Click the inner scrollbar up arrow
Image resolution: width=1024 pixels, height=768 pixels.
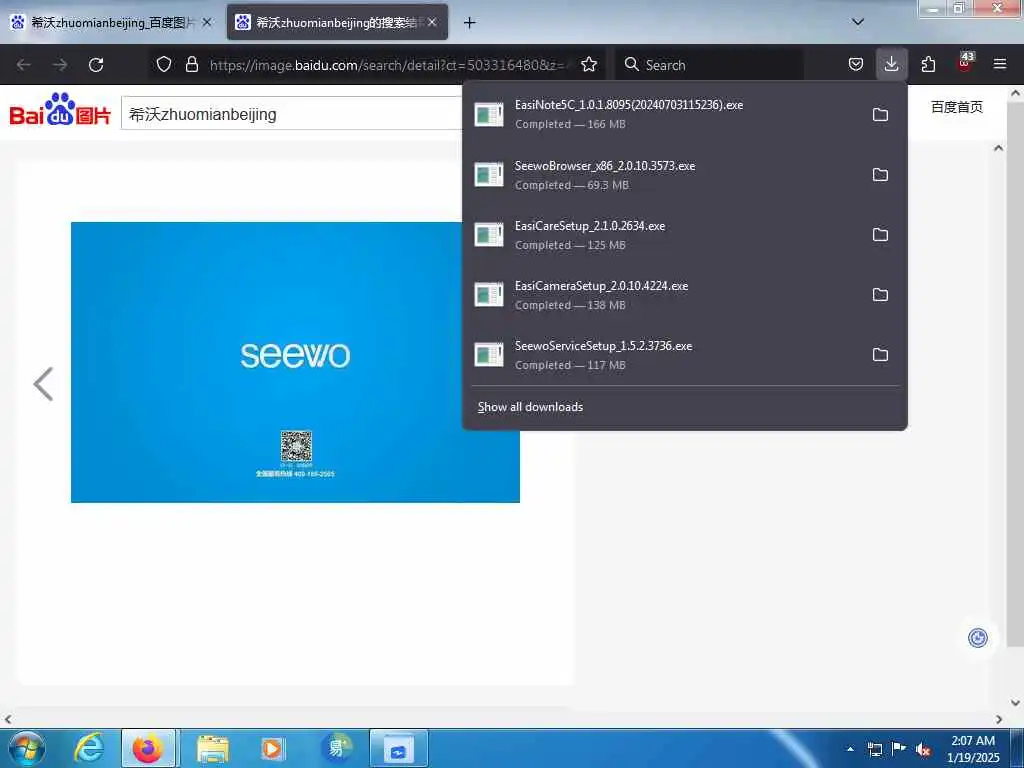click(999, 148)
